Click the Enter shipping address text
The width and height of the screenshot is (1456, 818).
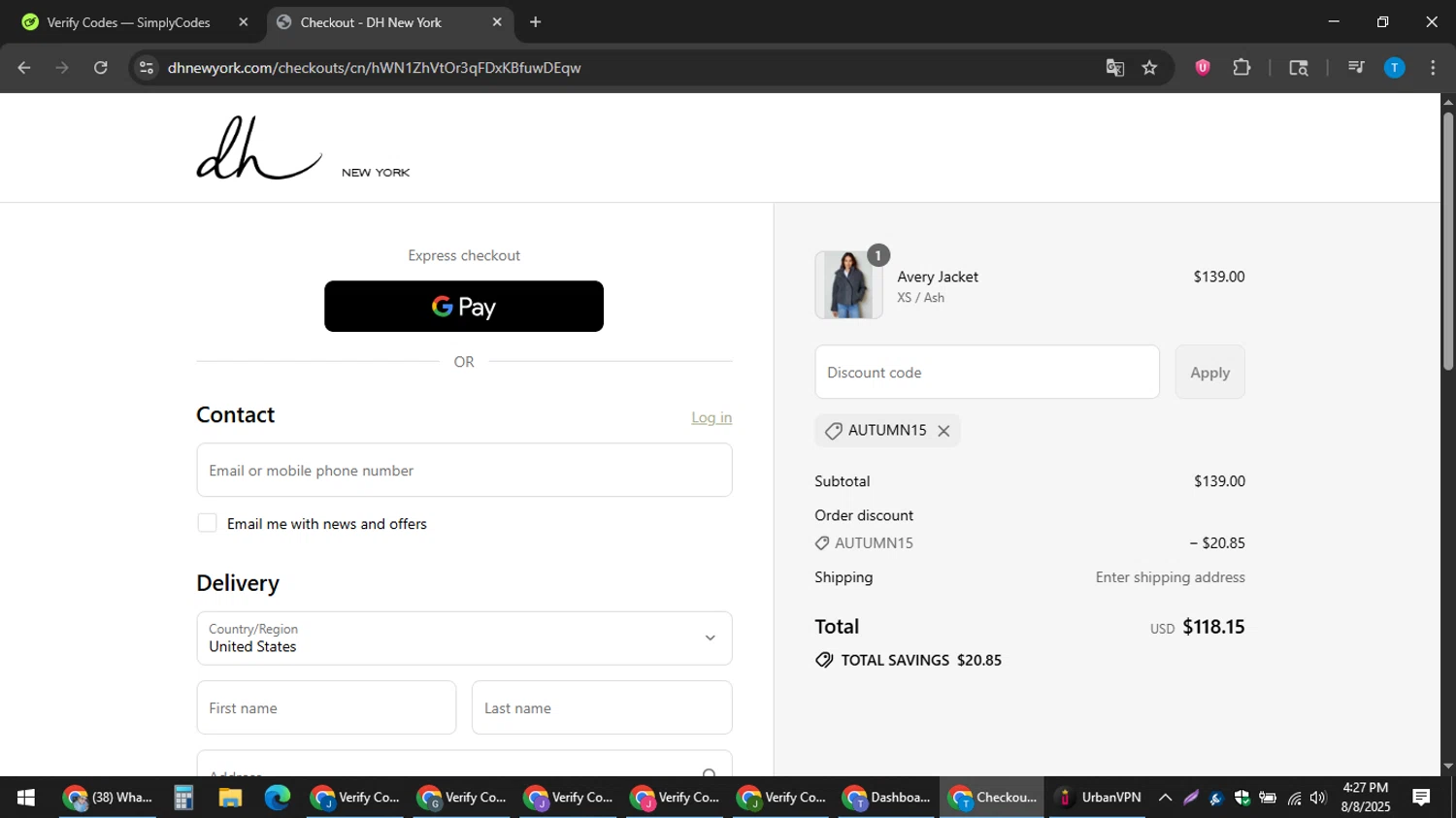pyautogui.click(x=1171, y=577)
